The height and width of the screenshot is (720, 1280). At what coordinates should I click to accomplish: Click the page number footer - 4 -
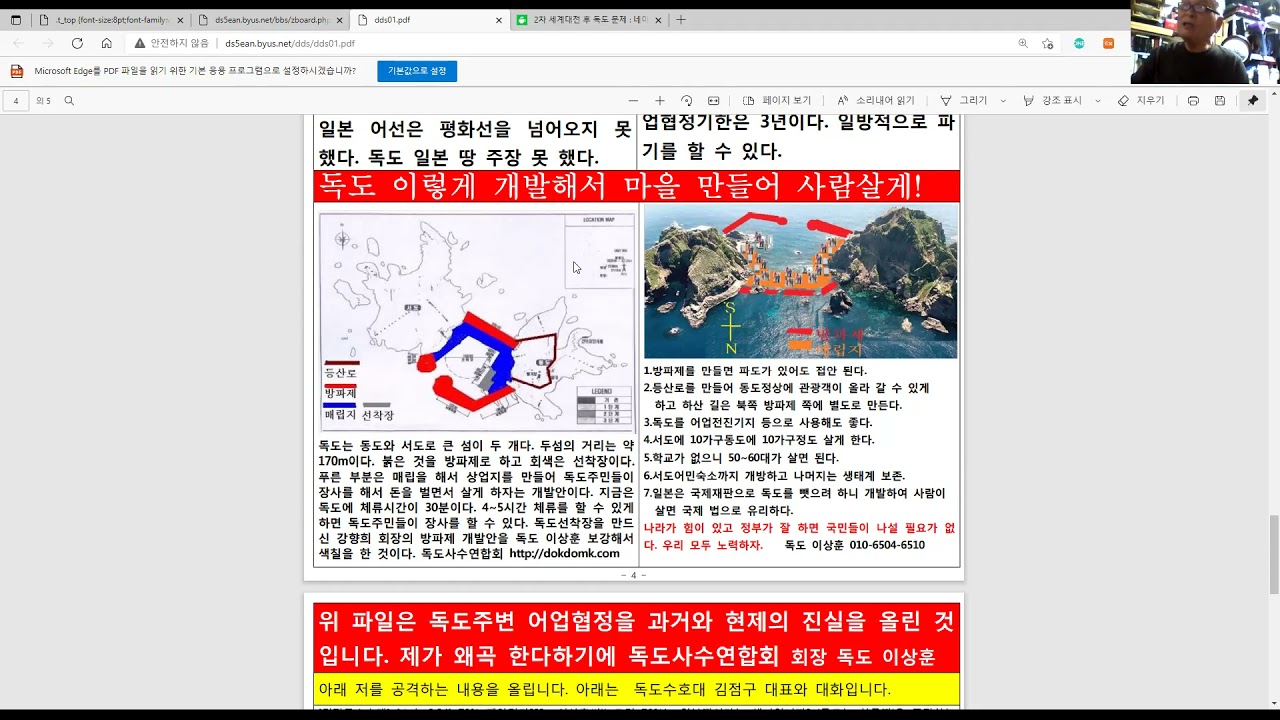tap(634, 575)
